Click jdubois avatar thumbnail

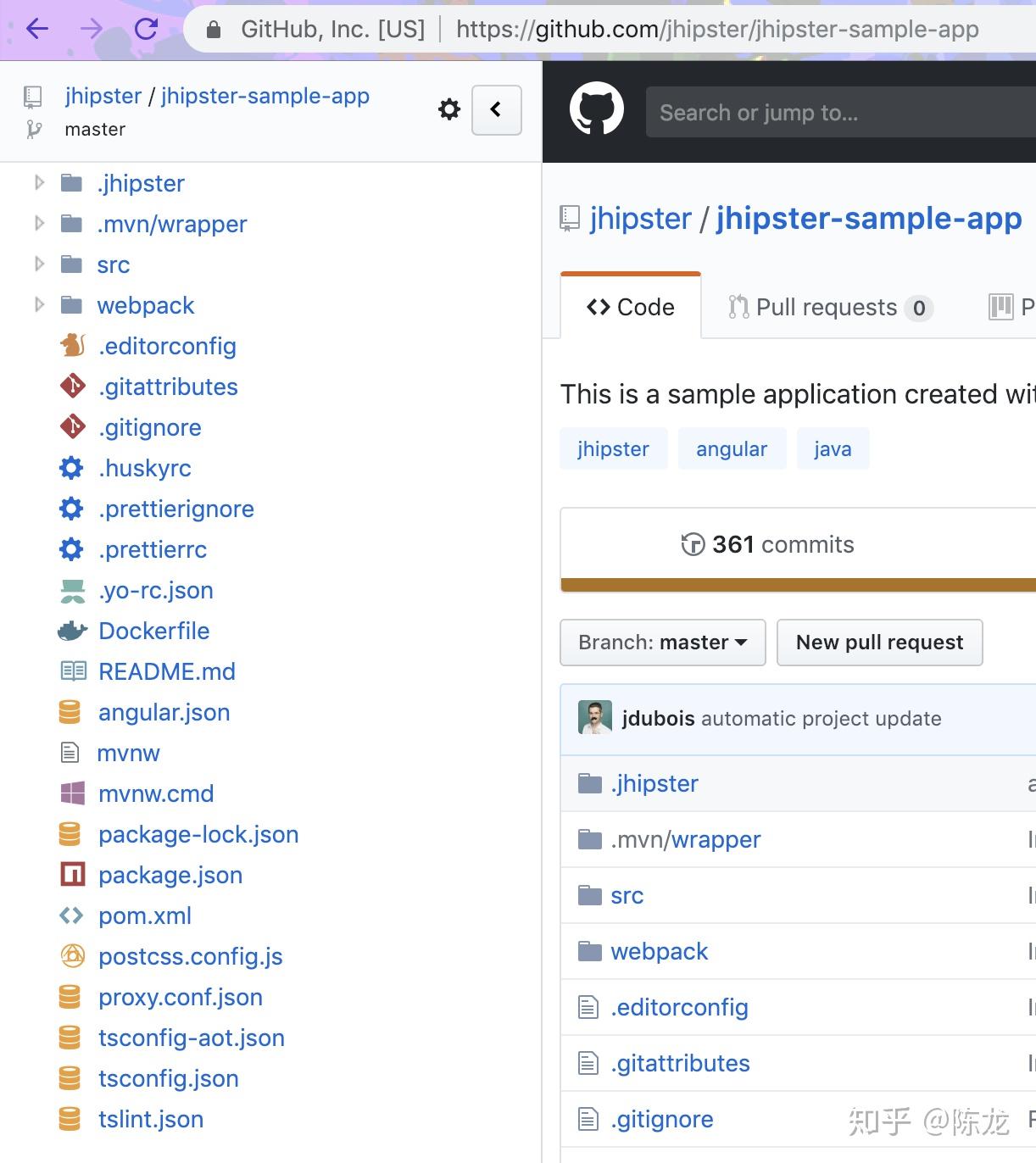594,718
